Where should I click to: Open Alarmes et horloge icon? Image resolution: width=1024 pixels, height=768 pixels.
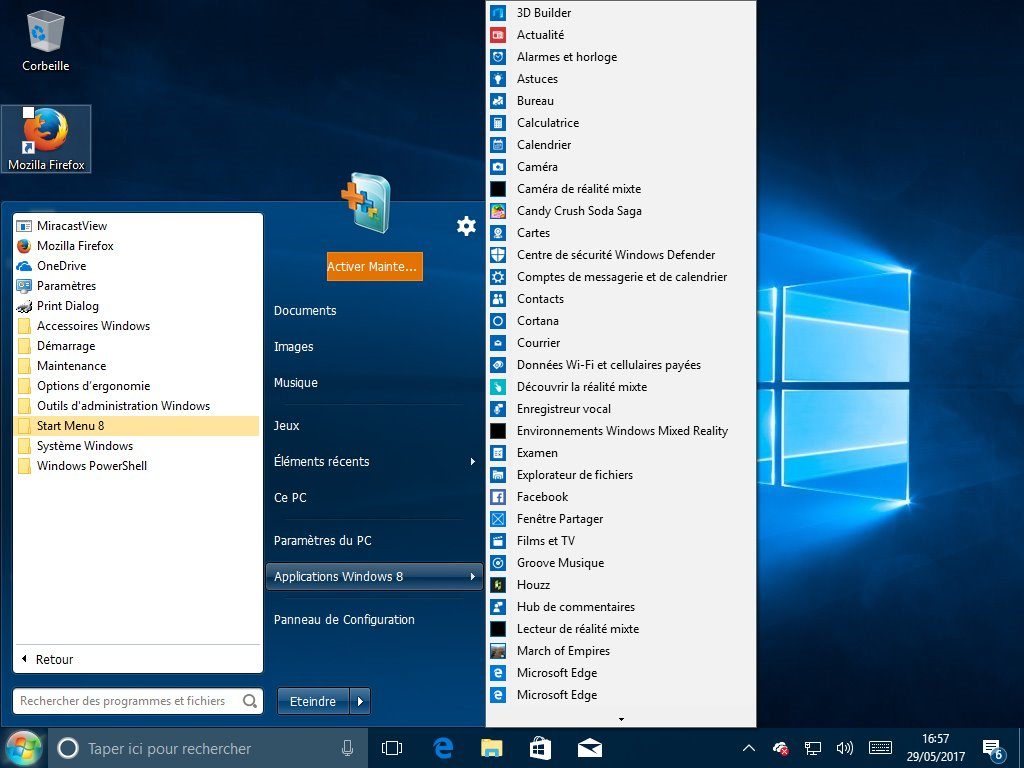(498, 57)
